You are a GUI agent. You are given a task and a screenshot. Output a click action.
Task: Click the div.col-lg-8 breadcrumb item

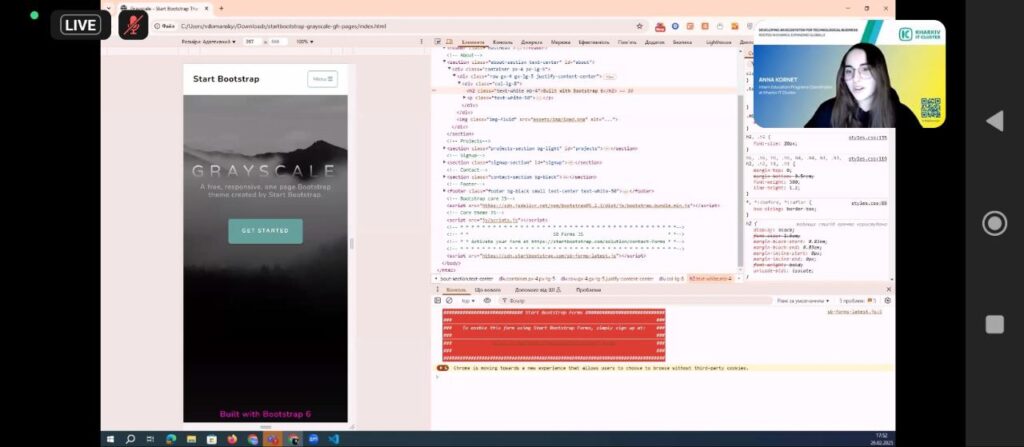(671, 278)
